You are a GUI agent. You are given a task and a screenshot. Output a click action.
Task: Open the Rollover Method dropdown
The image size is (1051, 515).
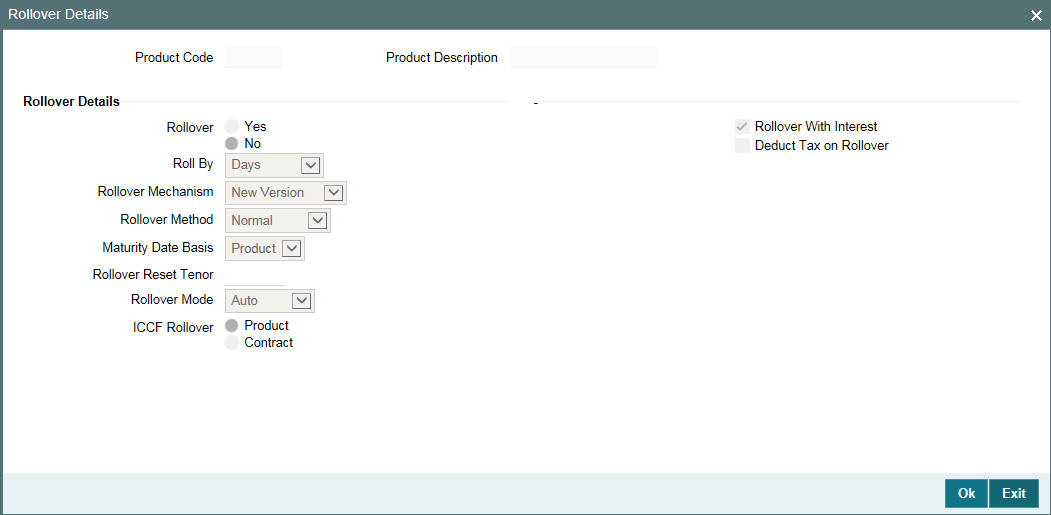[278, 220]
